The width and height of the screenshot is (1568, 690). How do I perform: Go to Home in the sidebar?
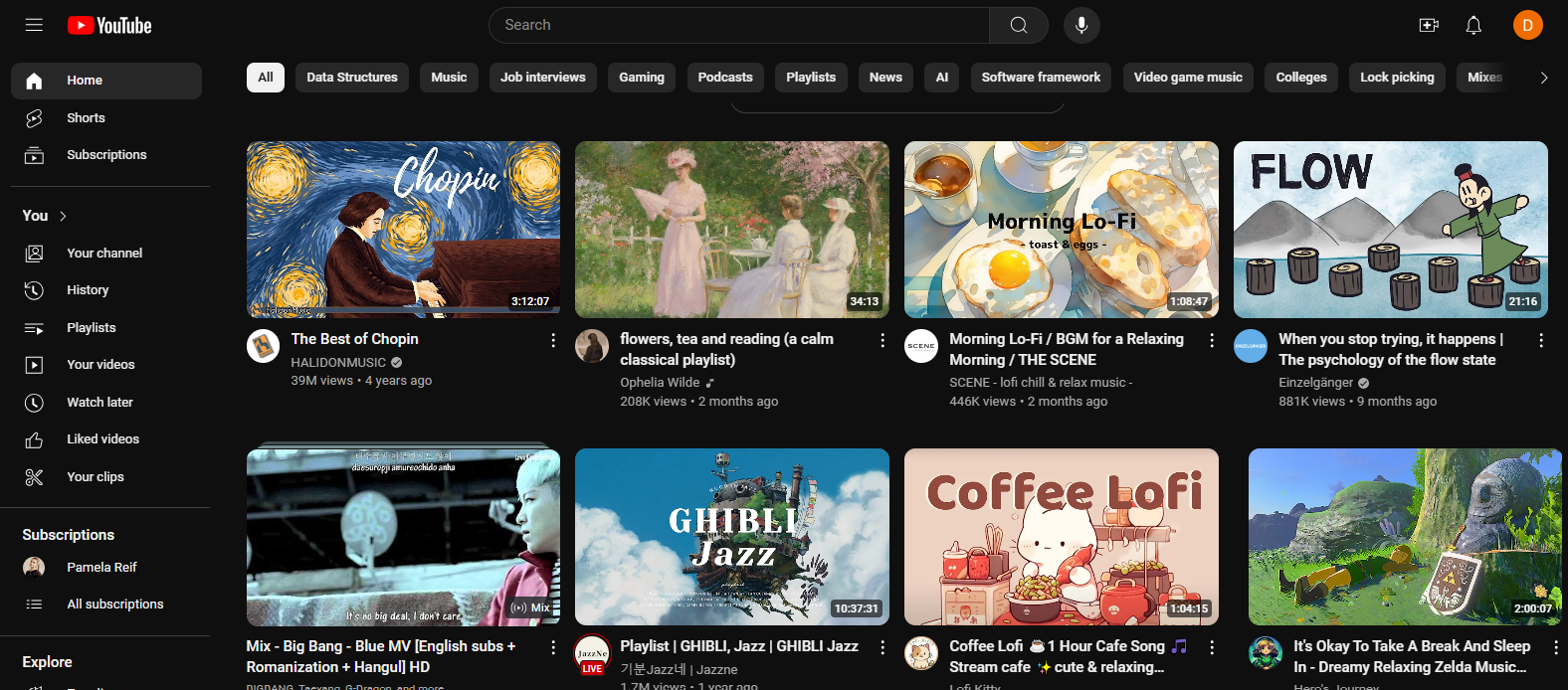(x=106, y=81)
